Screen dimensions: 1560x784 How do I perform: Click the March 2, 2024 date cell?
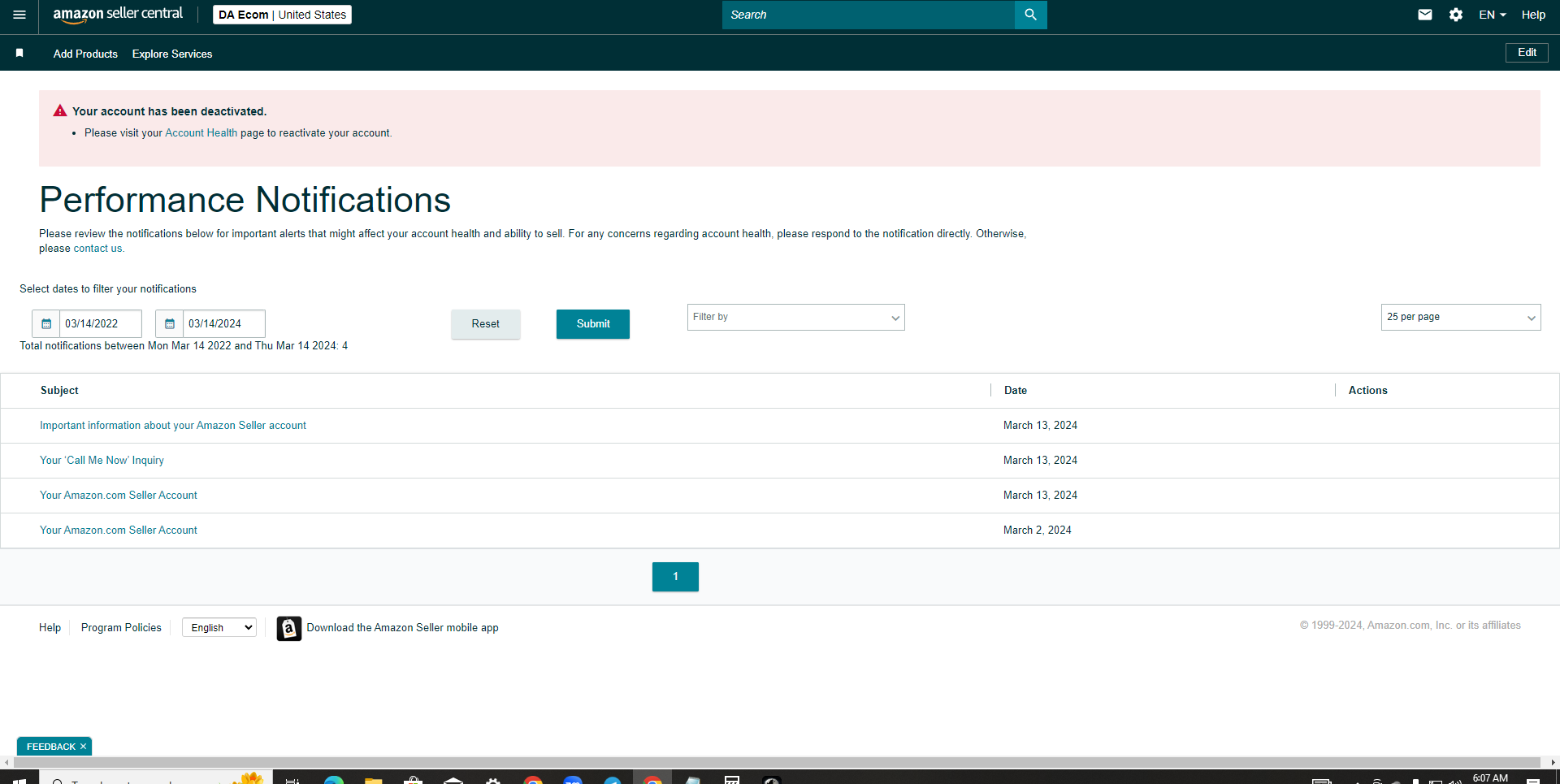point(1038,530)
